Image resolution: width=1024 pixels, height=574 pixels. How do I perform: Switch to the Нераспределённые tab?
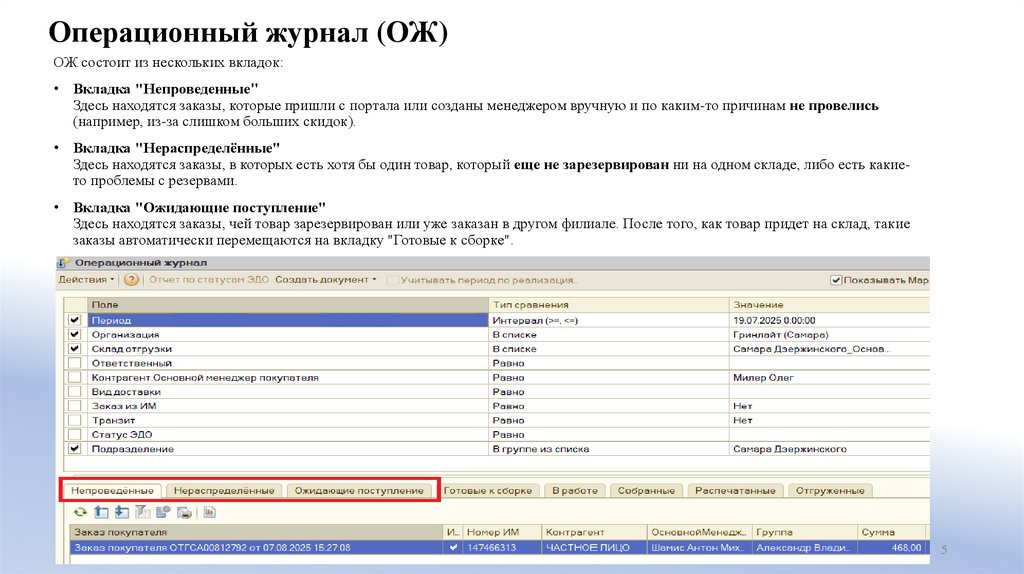[224, 490]
